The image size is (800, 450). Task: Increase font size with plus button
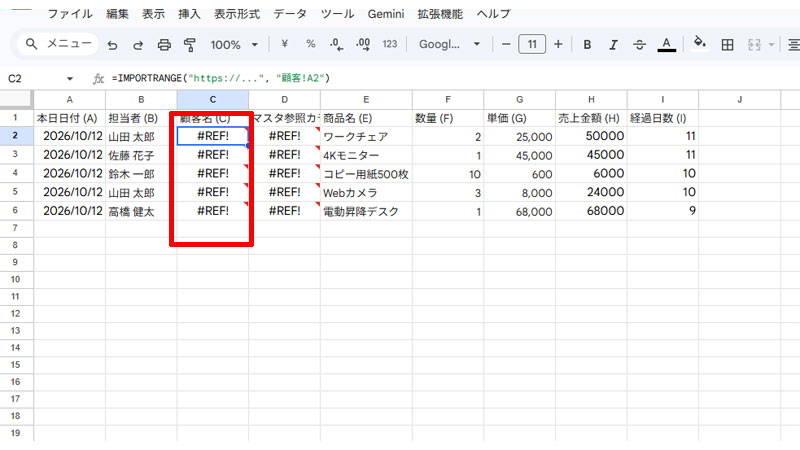click(558, 44)
